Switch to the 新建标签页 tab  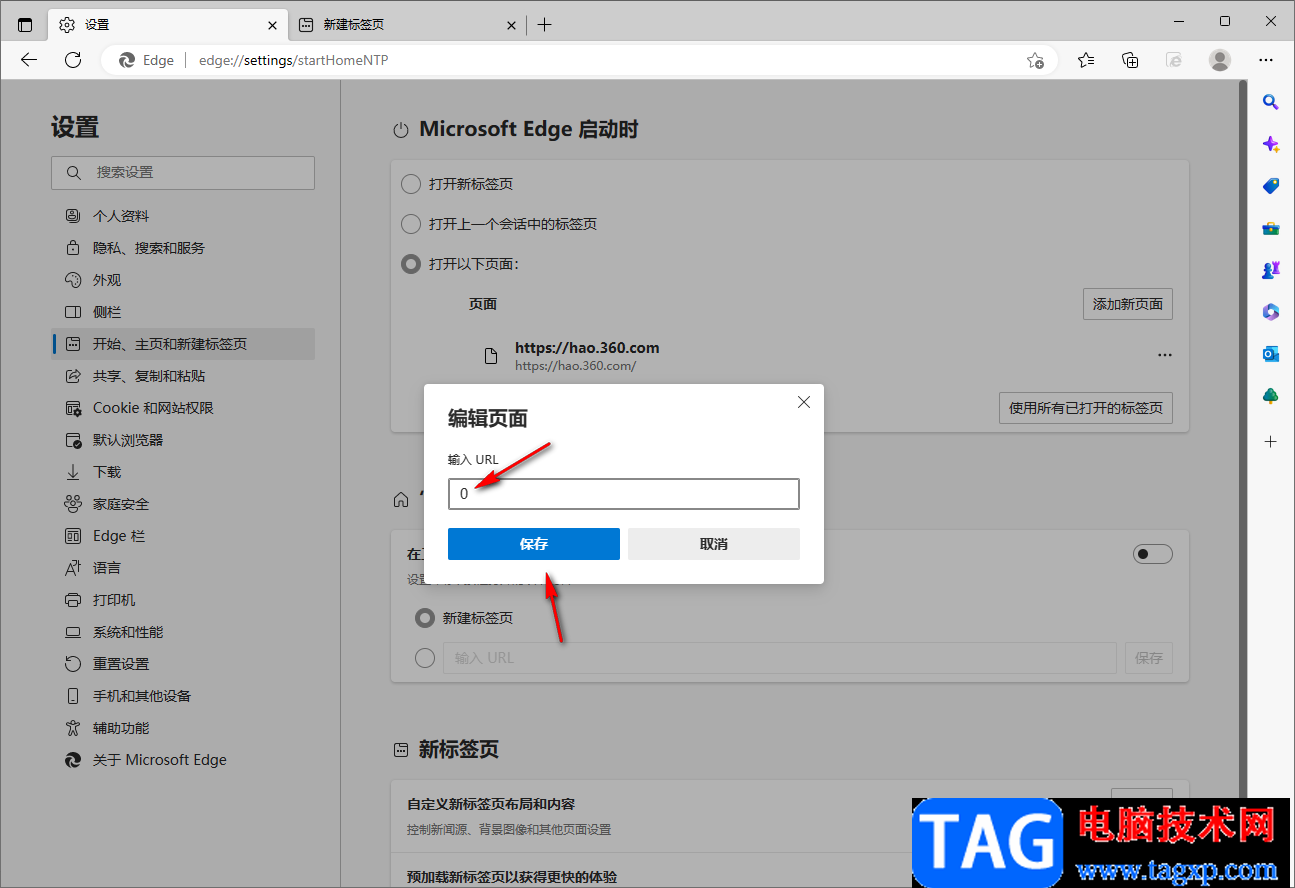click(x=408, y=25)
